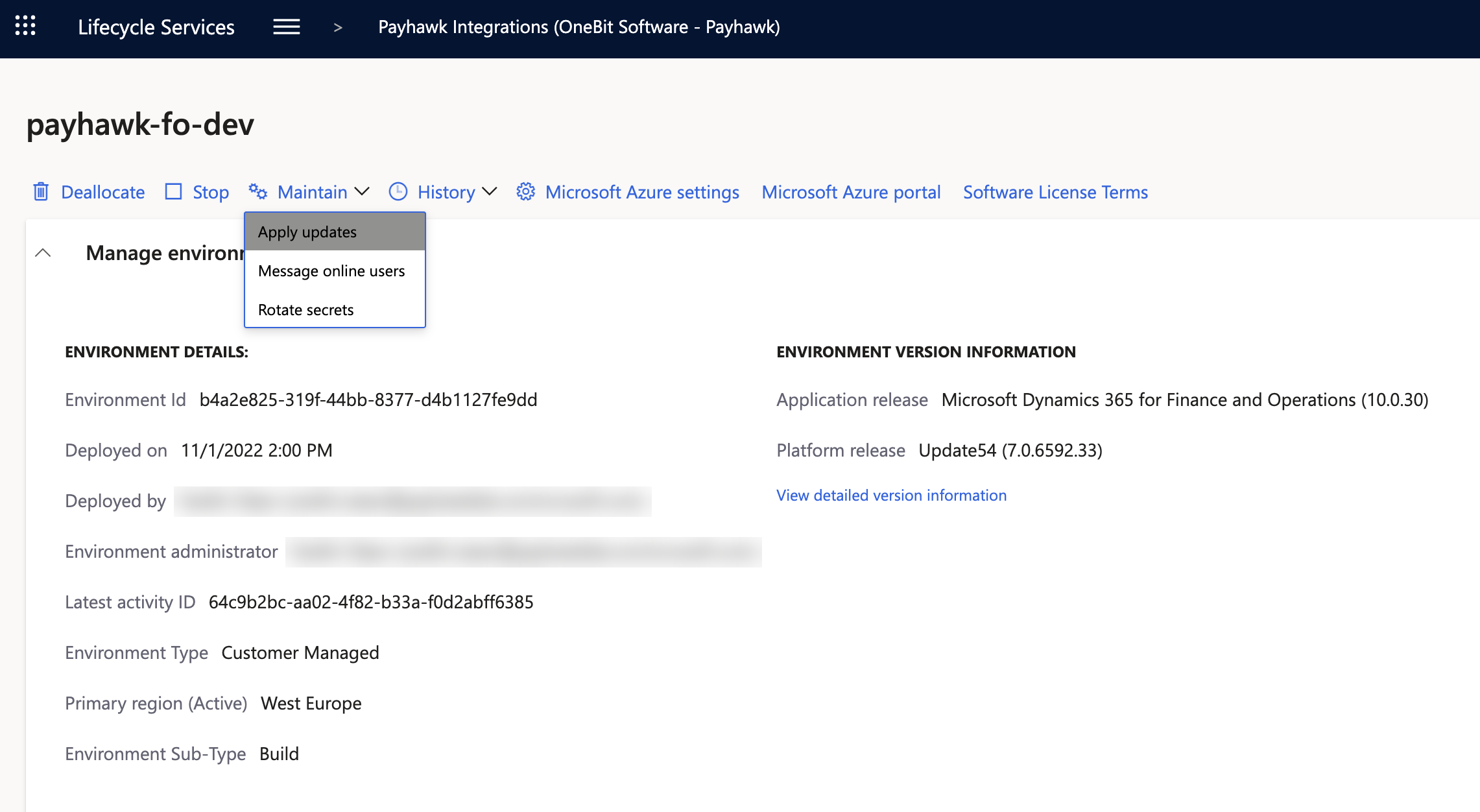Click the Update54 platform release value
Image resolution: width=1480 pixels, height=812 pixels.
(x=1010, y=451)
